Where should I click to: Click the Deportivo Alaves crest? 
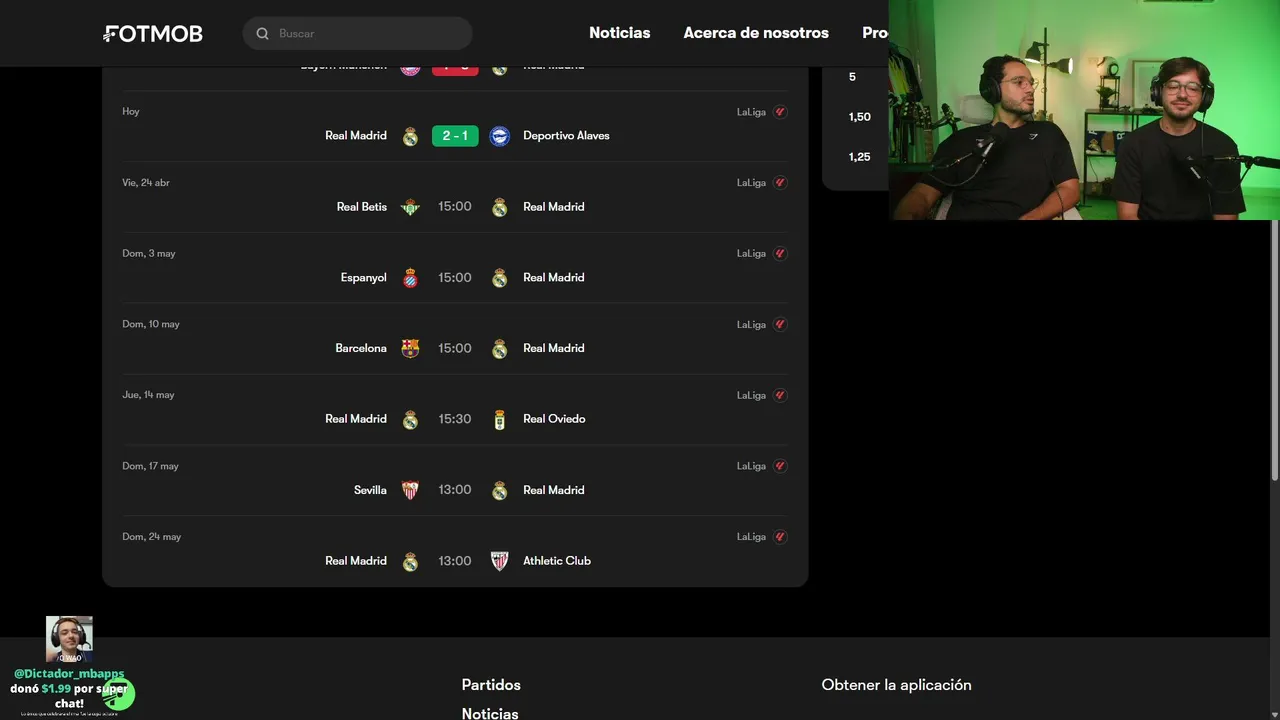[x=500, y=136]
